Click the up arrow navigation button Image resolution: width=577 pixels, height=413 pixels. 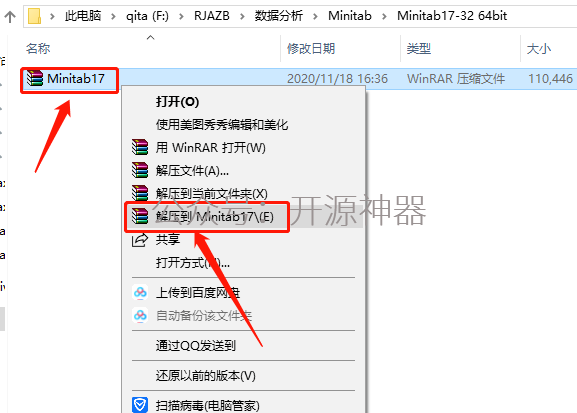pyautogui.click(x=10, y=16)
